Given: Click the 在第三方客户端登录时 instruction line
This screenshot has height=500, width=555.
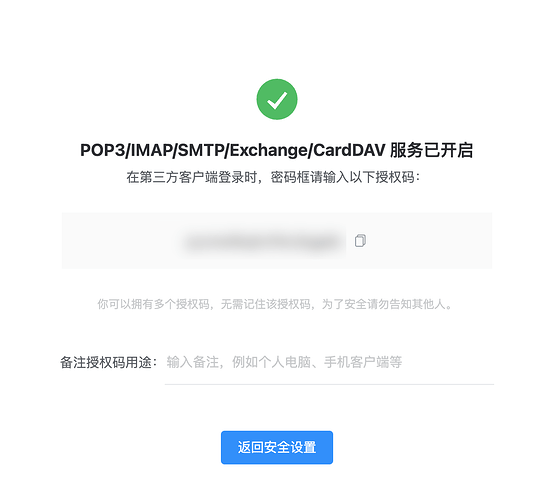Looking at the screenshot, I should click(x=191, y=177).
